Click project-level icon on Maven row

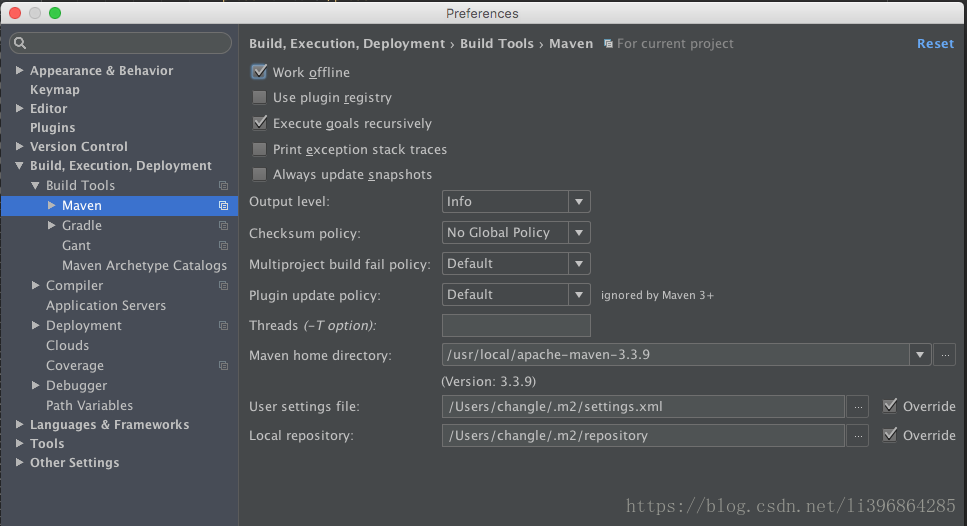223,206
